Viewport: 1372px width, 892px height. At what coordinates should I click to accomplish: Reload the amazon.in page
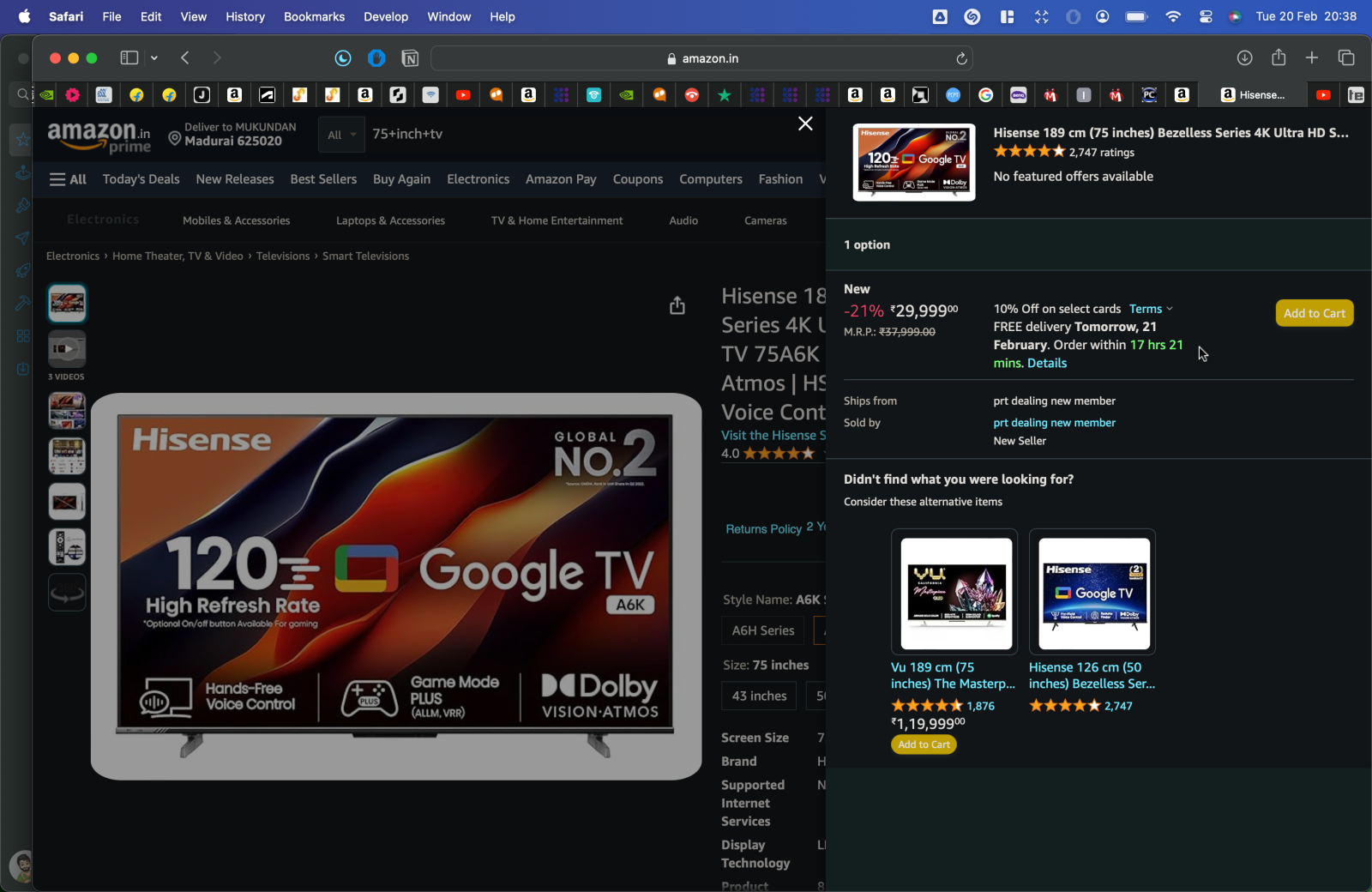tap(961, 58)
